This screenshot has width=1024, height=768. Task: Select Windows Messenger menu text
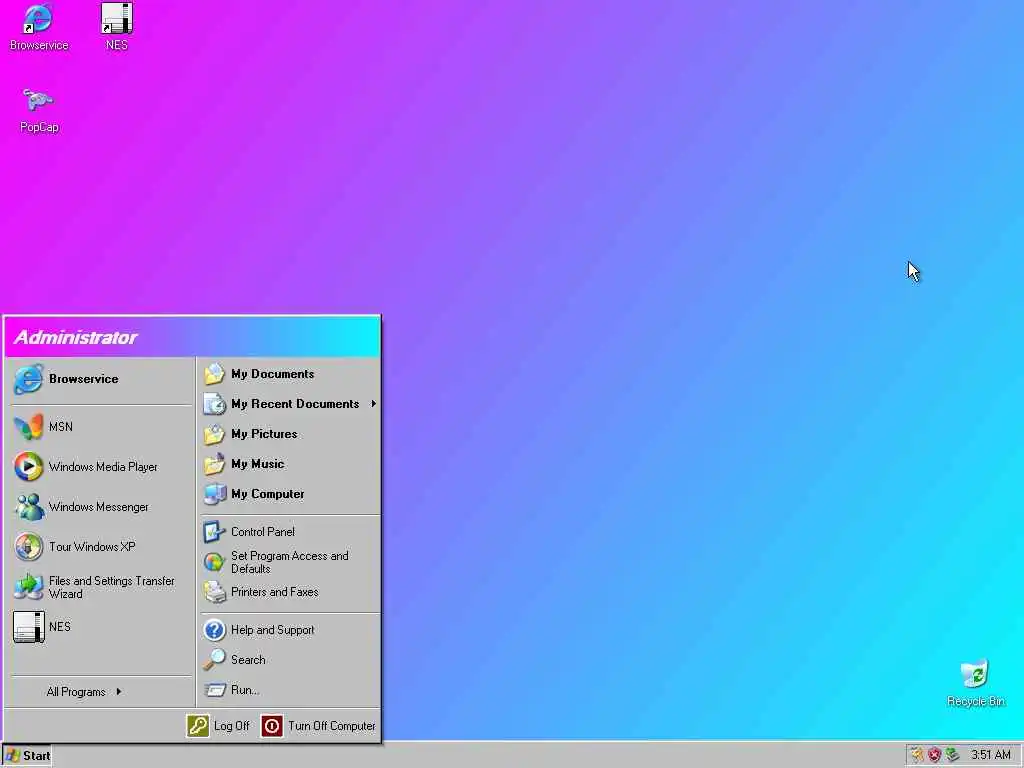point(99,507)
